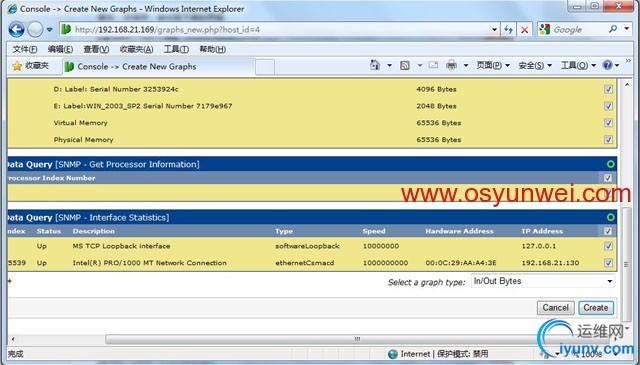Open the 帮助(H) menu

213,49
